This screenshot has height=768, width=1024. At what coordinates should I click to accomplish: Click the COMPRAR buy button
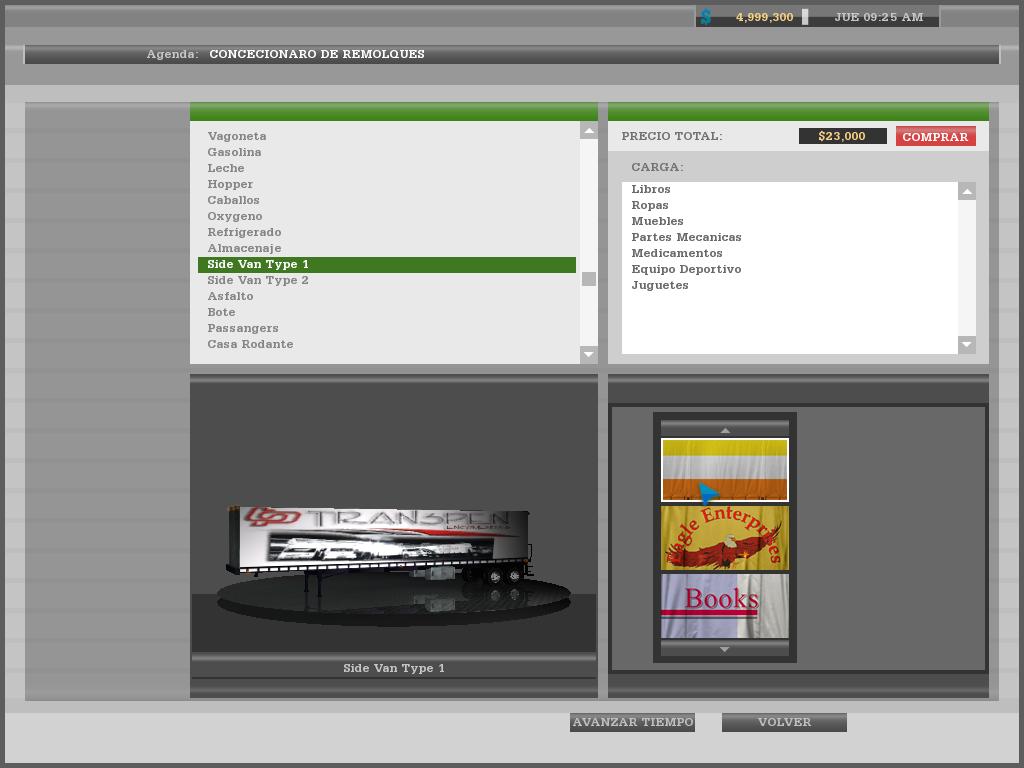click(935, 137)
